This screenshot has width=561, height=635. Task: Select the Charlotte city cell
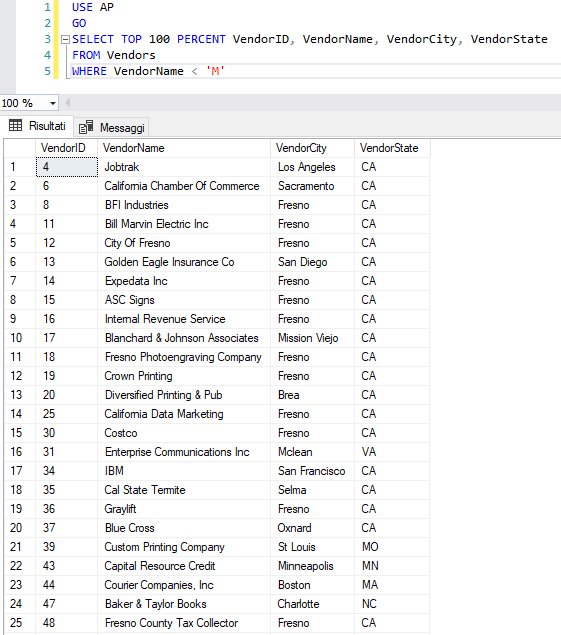point(312,605)
